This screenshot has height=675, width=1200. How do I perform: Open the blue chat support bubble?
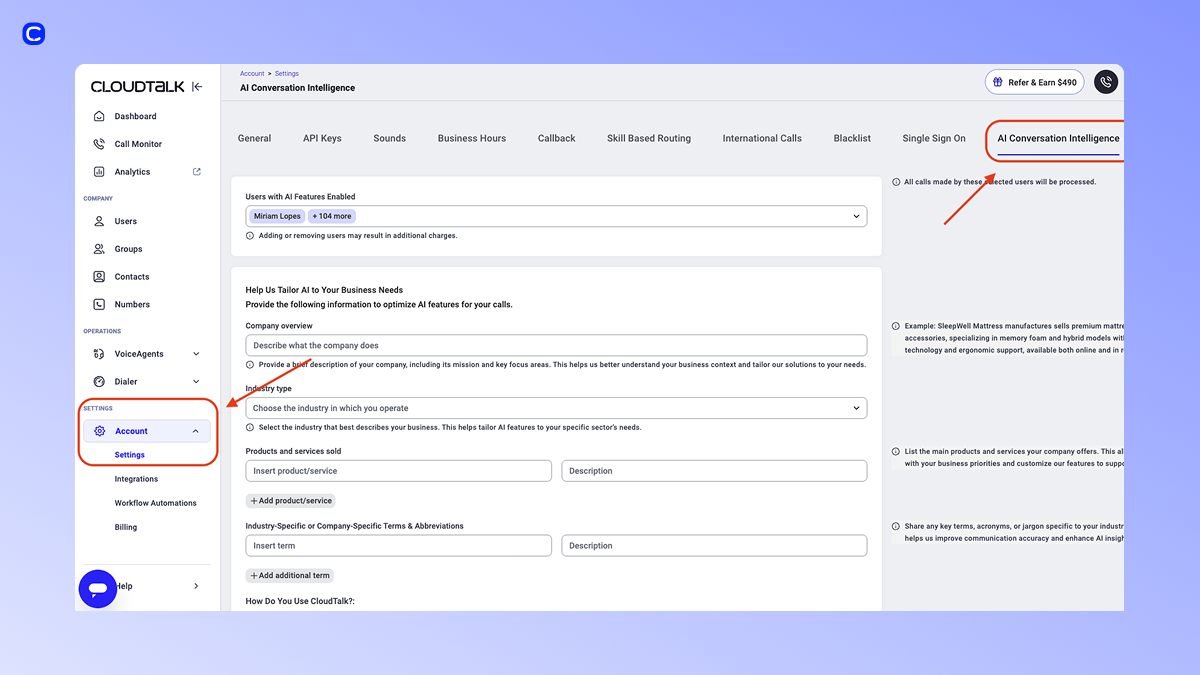coord(98,589)
